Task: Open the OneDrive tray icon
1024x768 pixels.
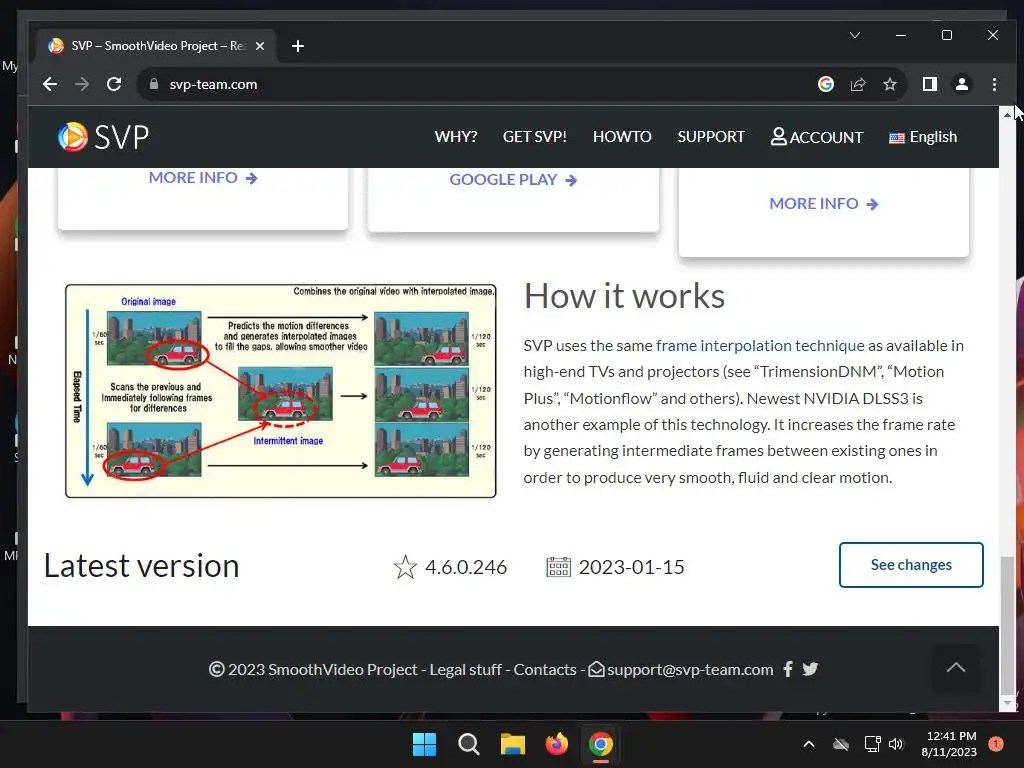Action: tap(841, 744)
